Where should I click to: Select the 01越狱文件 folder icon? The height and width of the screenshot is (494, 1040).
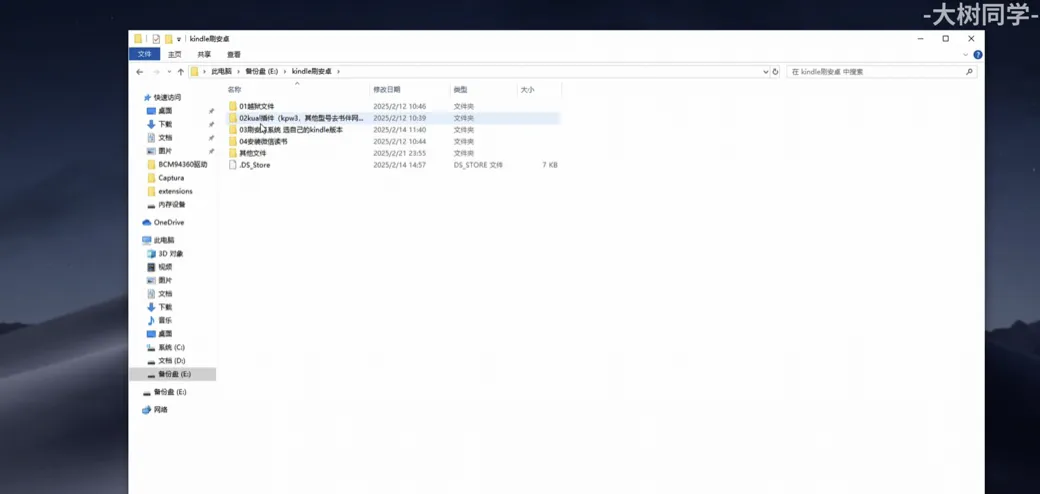click(x=233, y=106)
